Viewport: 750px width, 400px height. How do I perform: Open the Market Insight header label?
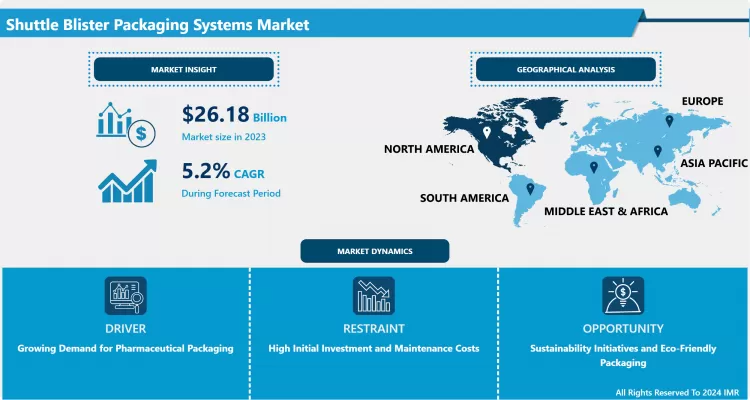tap(183, 69)
